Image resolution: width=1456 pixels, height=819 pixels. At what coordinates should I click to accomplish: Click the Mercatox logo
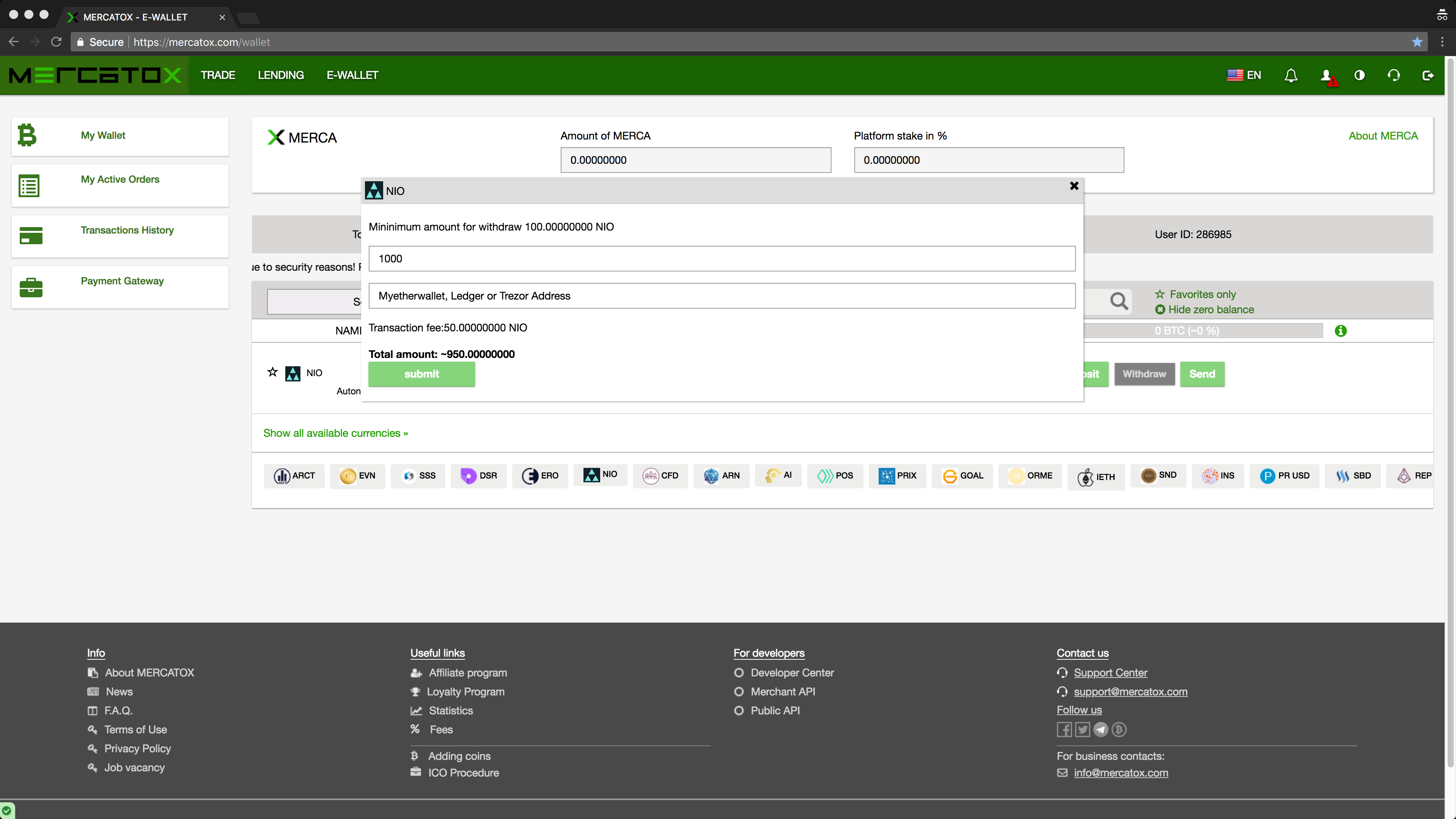(x=95, y=75)
